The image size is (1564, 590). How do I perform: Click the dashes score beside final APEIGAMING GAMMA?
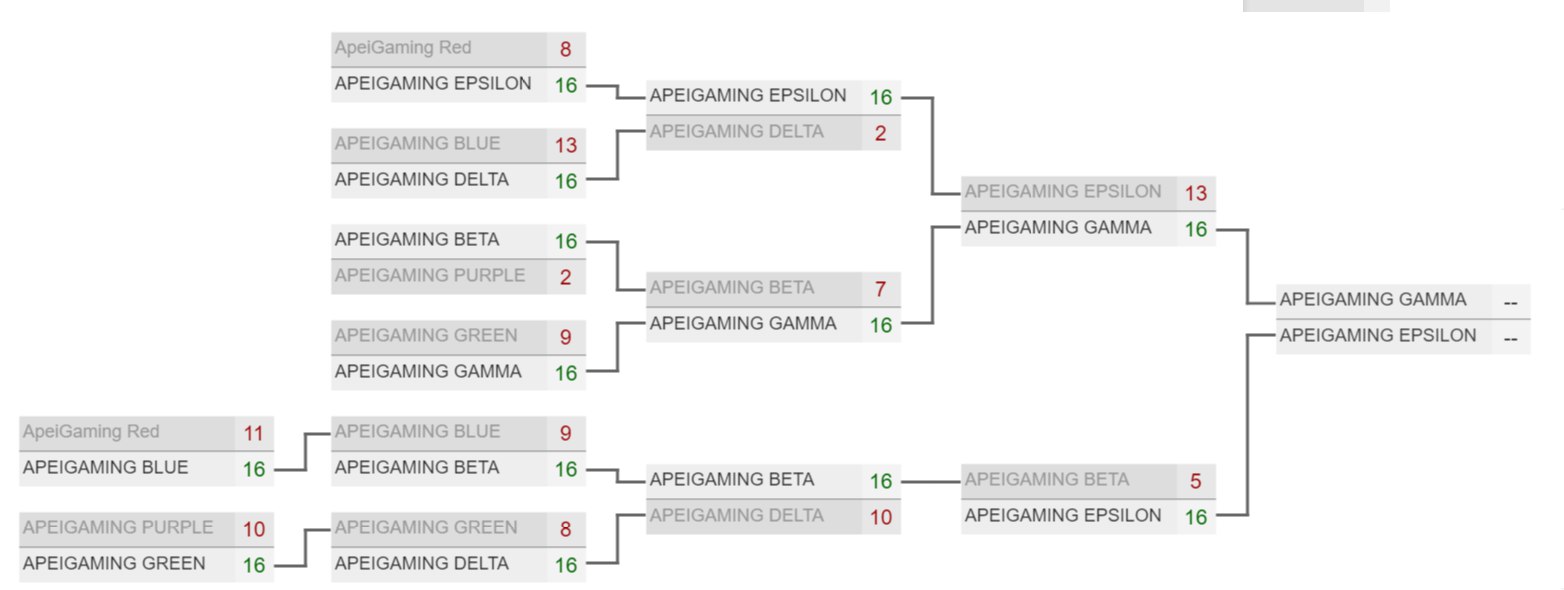[1510, 301]
